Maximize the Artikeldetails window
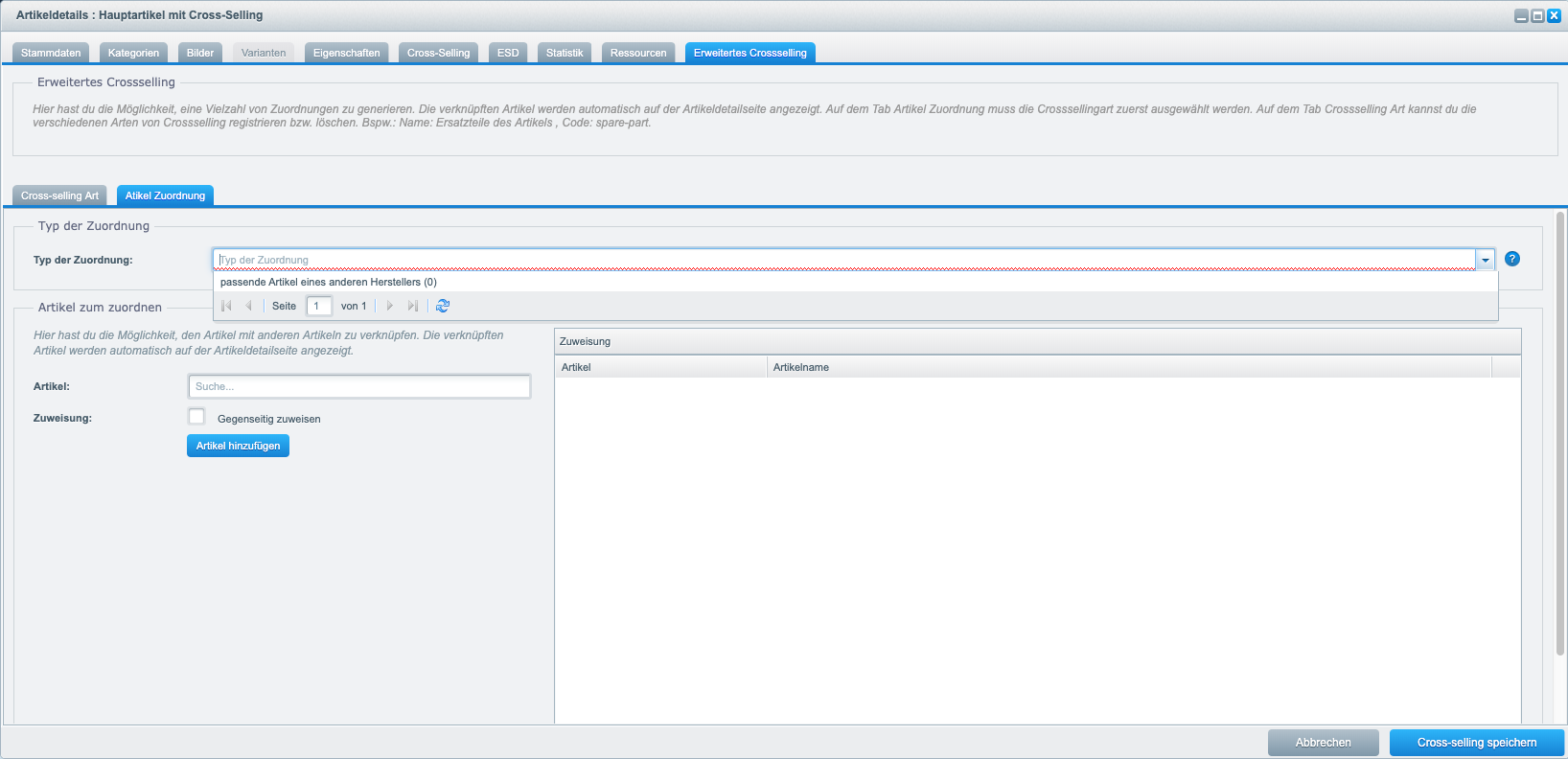 tap(1537, 15)
